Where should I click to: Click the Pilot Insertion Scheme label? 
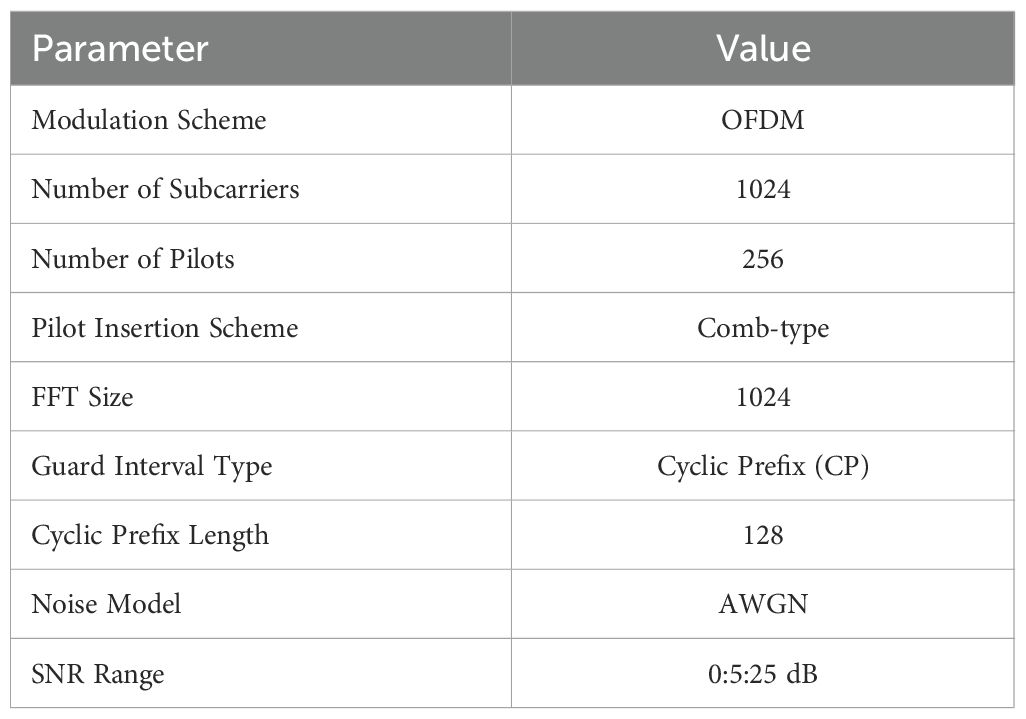point(165,328)
